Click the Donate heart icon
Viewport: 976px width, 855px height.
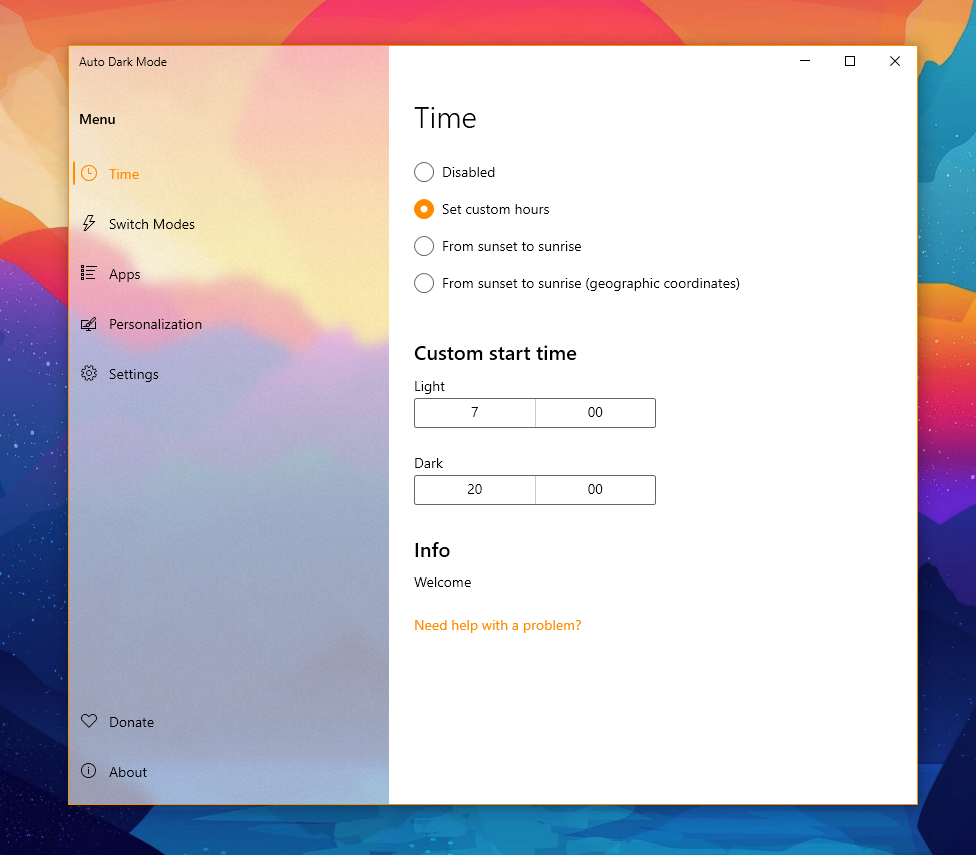pyautogui.click(x=89, y=721)
